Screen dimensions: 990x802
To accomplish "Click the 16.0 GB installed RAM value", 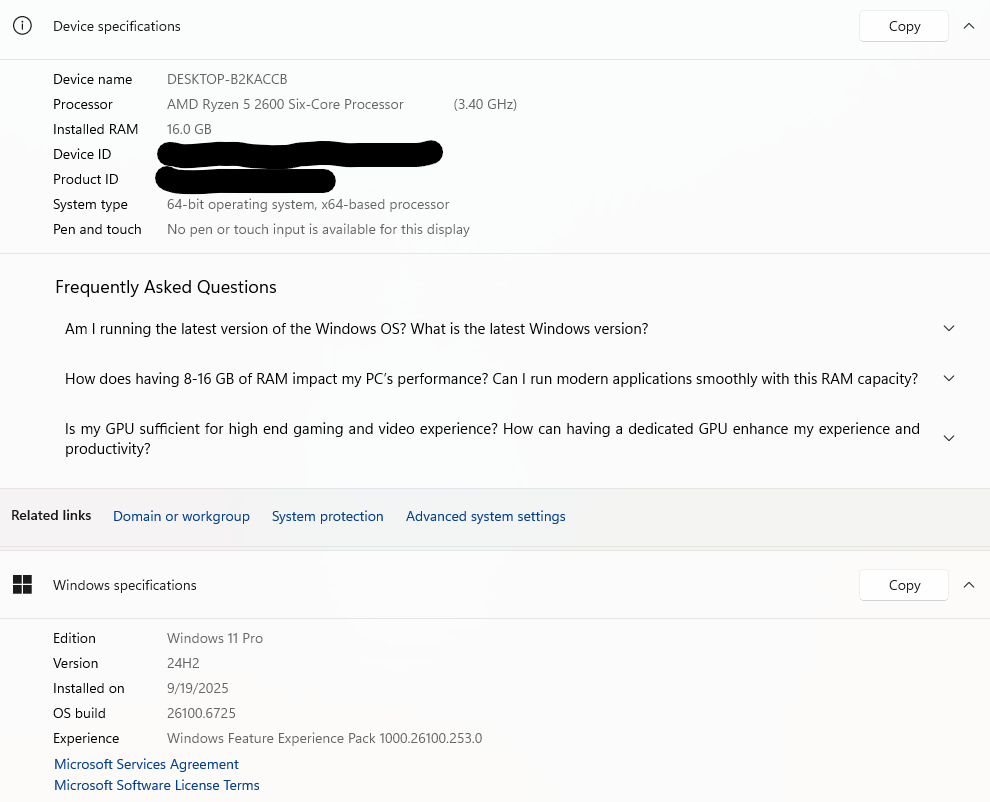I will pyautogui.click(x=189, y=129).
